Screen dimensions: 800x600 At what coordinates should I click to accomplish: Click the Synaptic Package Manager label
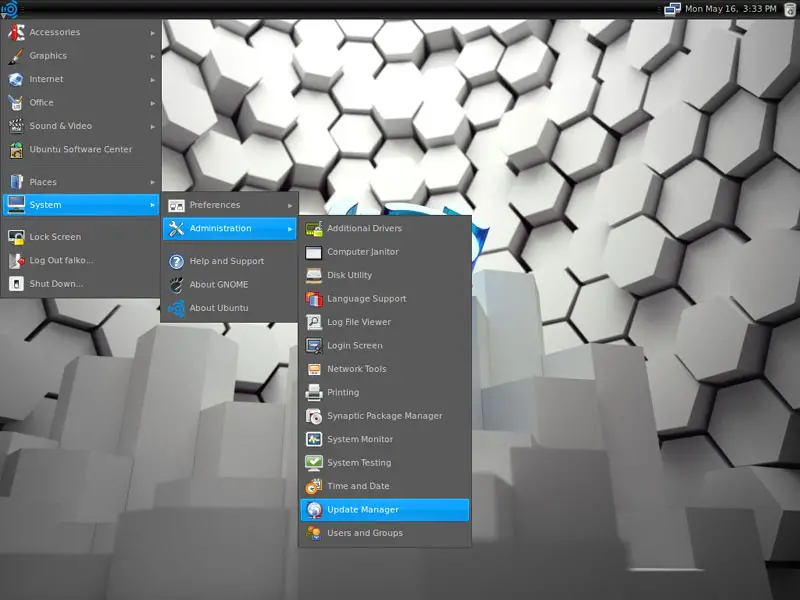(385, 416)
